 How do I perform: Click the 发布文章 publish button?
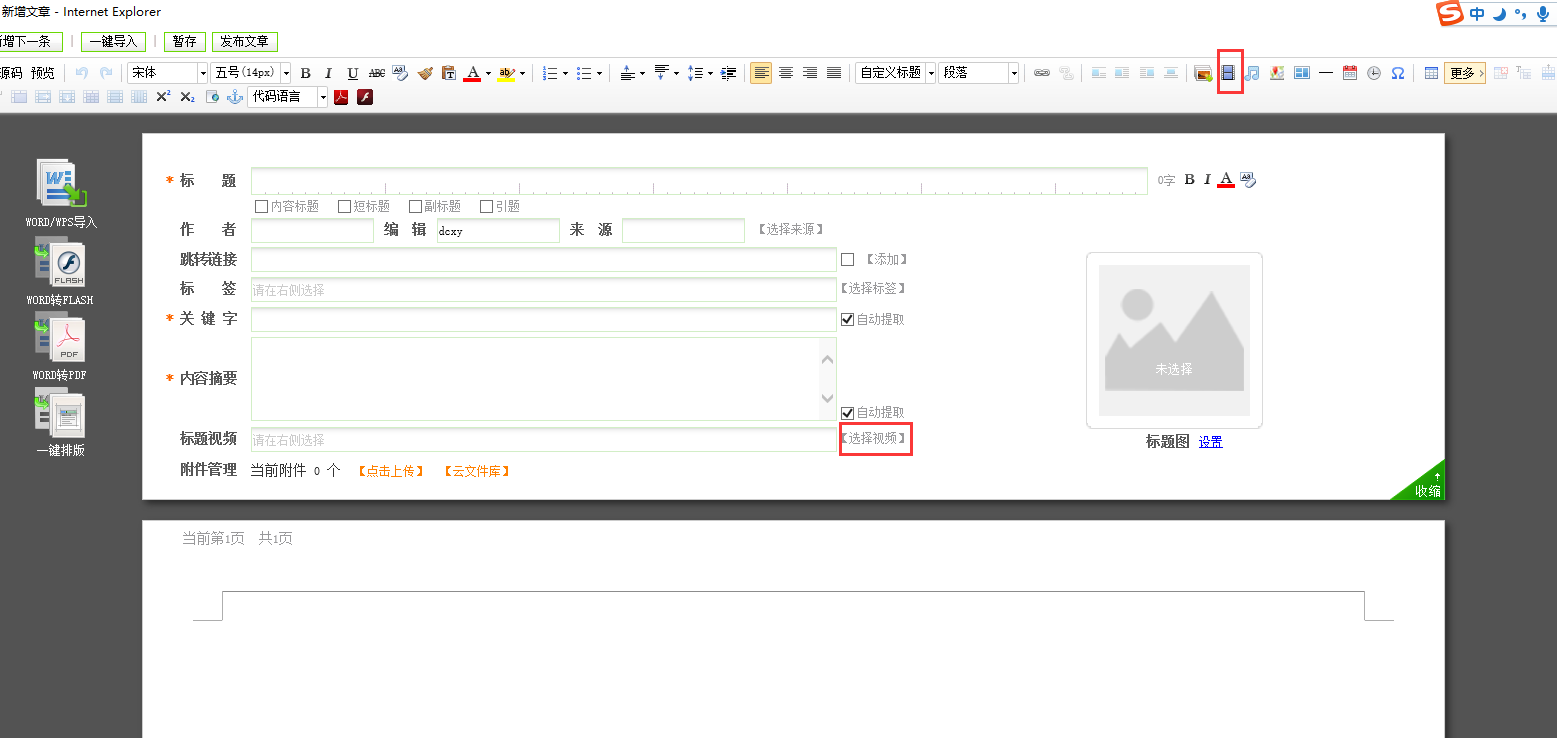245,42
